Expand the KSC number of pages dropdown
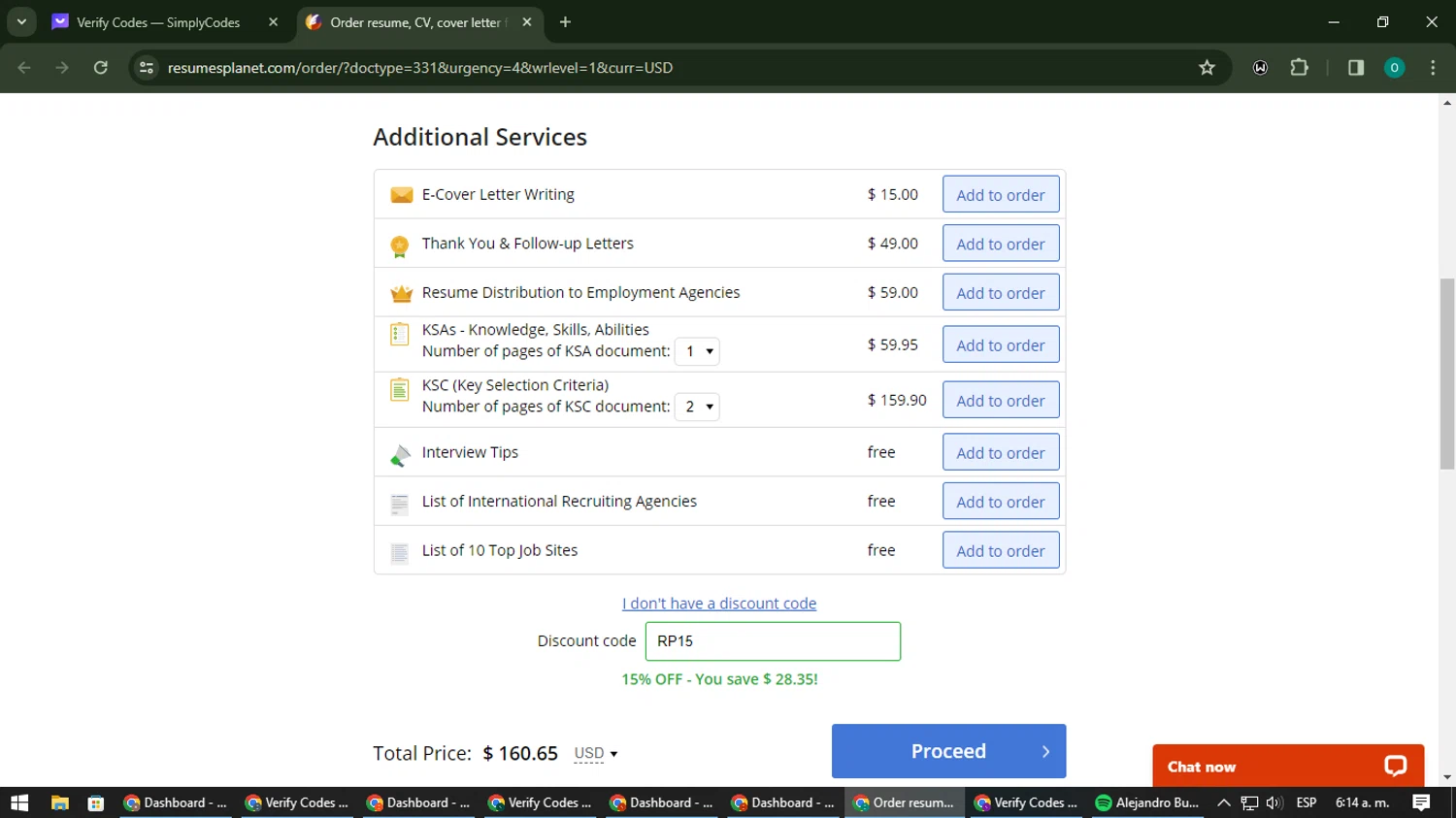 coord(698,407)
